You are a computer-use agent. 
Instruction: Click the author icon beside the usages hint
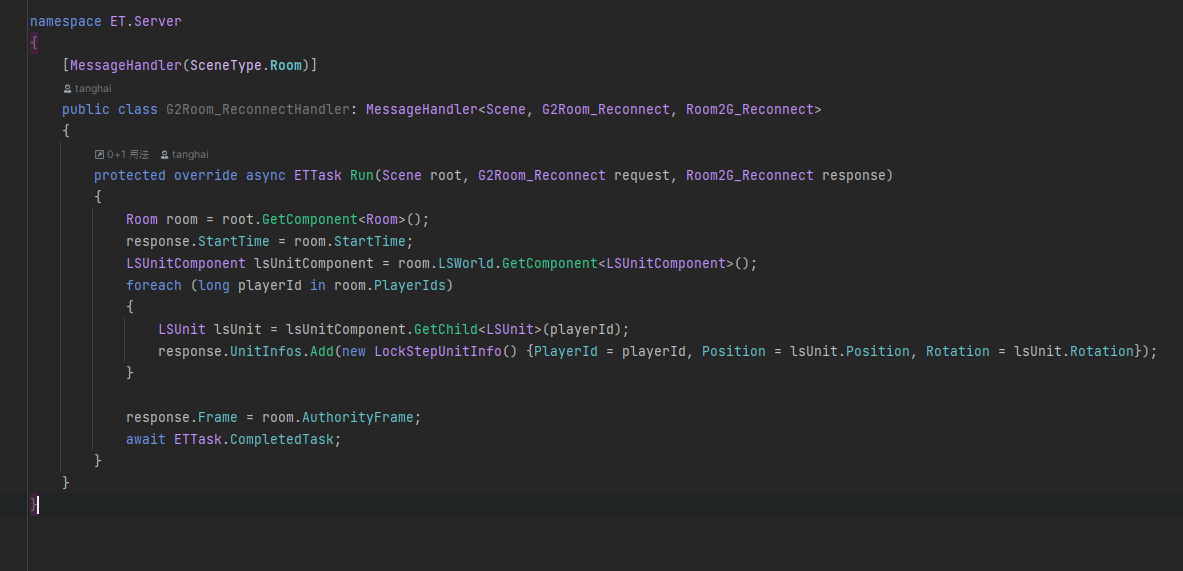click(164, 155)
